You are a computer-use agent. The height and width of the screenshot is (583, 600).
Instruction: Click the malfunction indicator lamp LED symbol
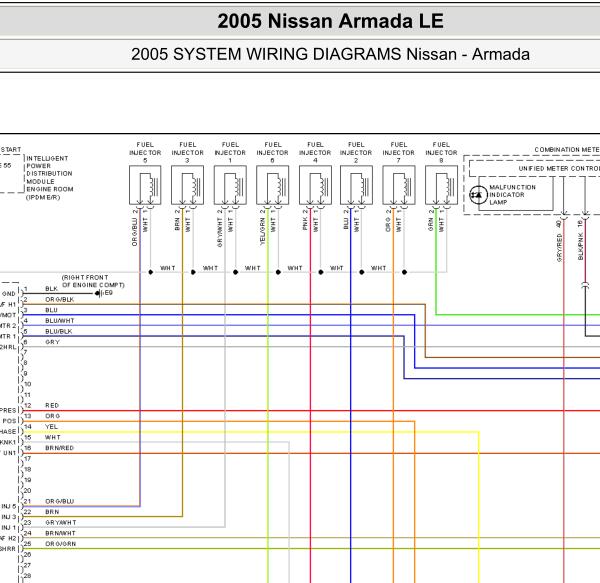(x=478, y=195)
